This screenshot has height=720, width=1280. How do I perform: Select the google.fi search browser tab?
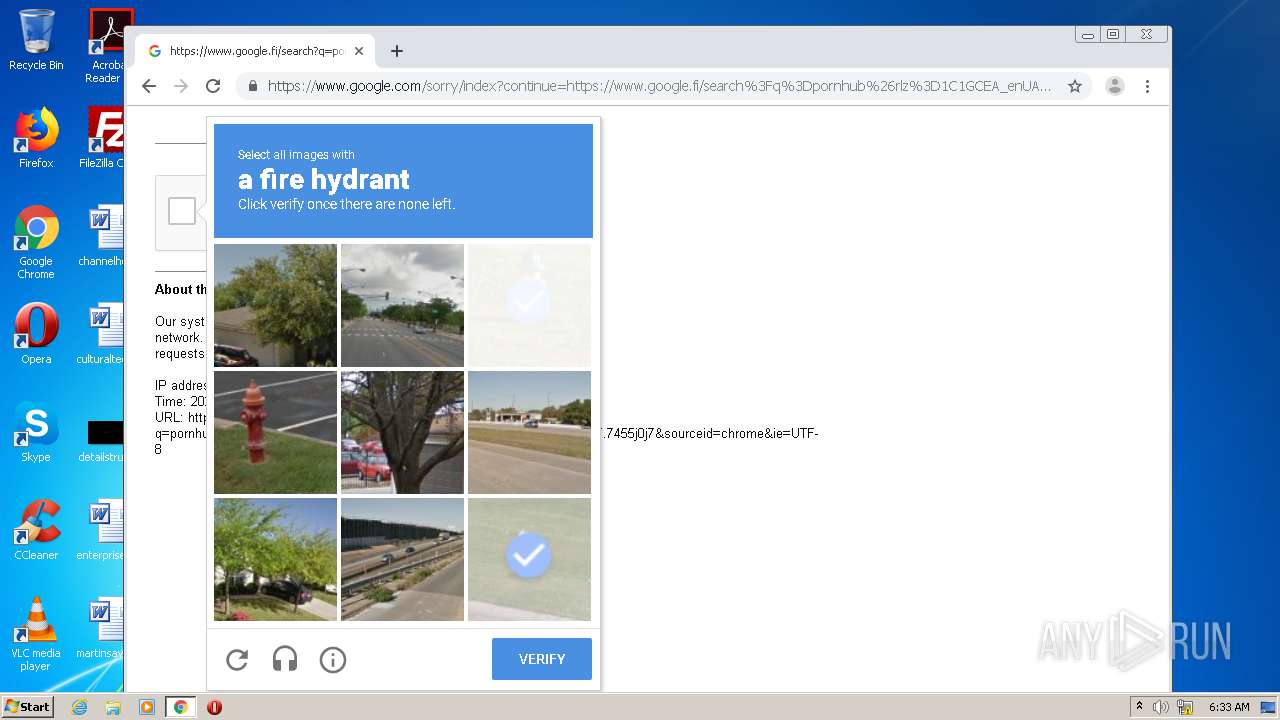pos(256,51)
